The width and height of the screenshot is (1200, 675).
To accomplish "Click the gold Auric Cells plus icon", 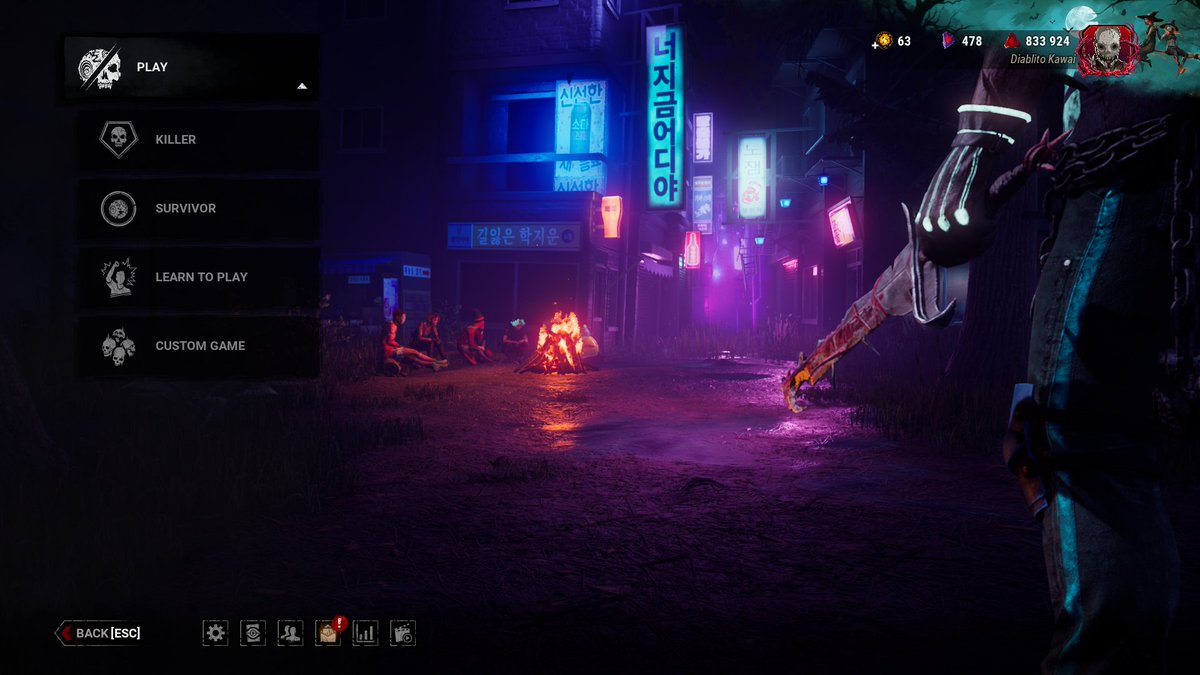I will (883, 41).
